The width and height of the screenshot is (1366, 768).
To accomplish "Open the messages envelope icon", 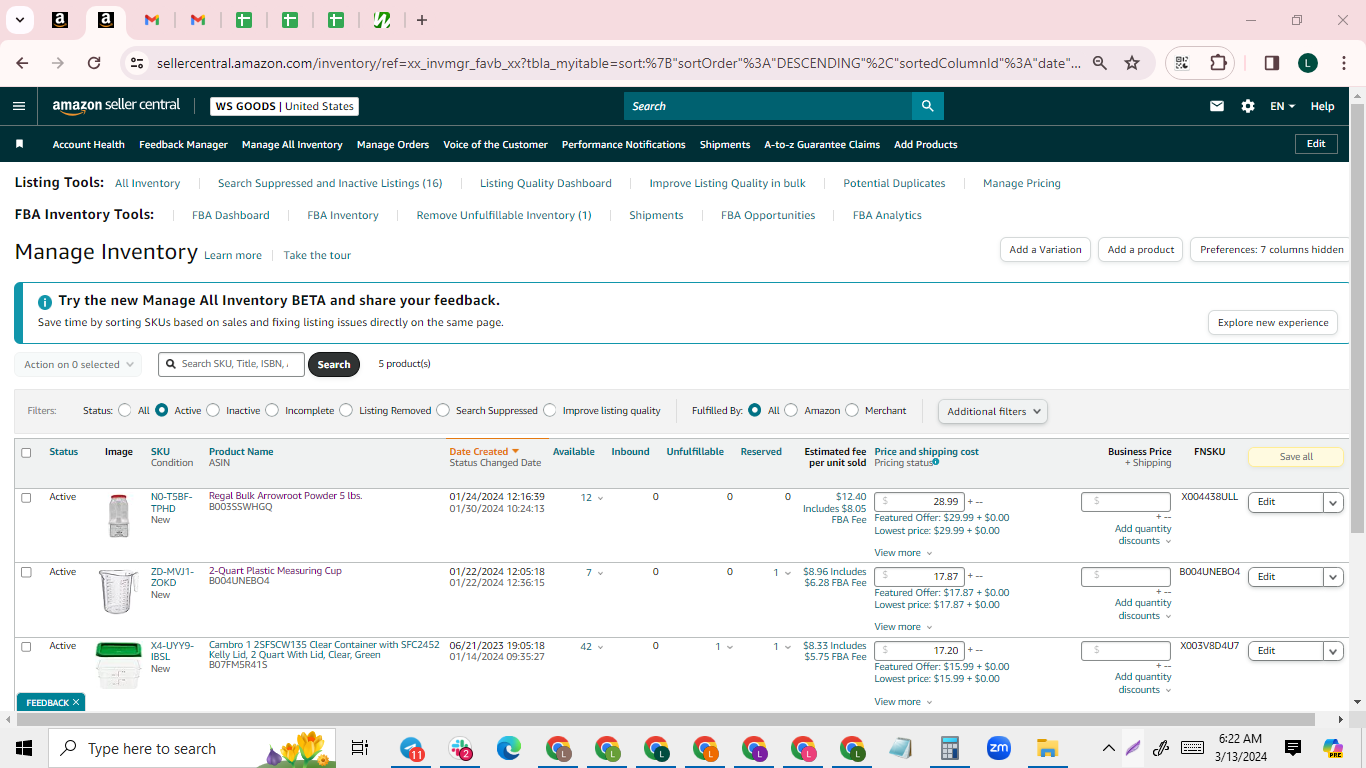I will (1217, 106).
